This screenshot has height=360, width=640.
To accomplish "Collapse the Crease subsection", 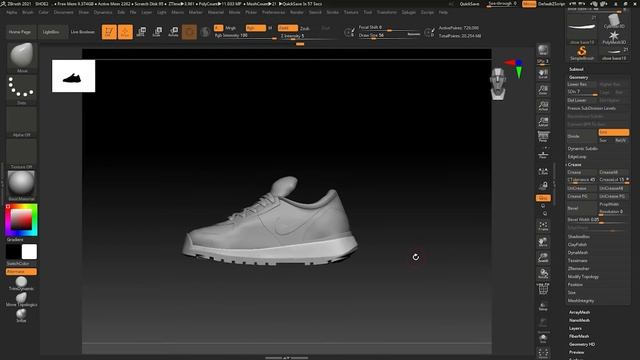I will pos(574,164).
